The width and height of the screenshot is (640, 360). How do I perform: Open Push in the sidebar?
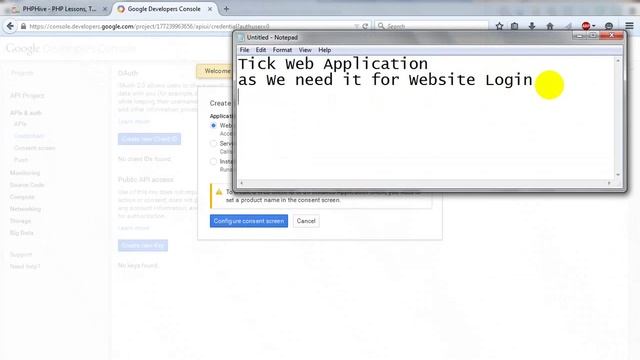[x=21, y=160]
